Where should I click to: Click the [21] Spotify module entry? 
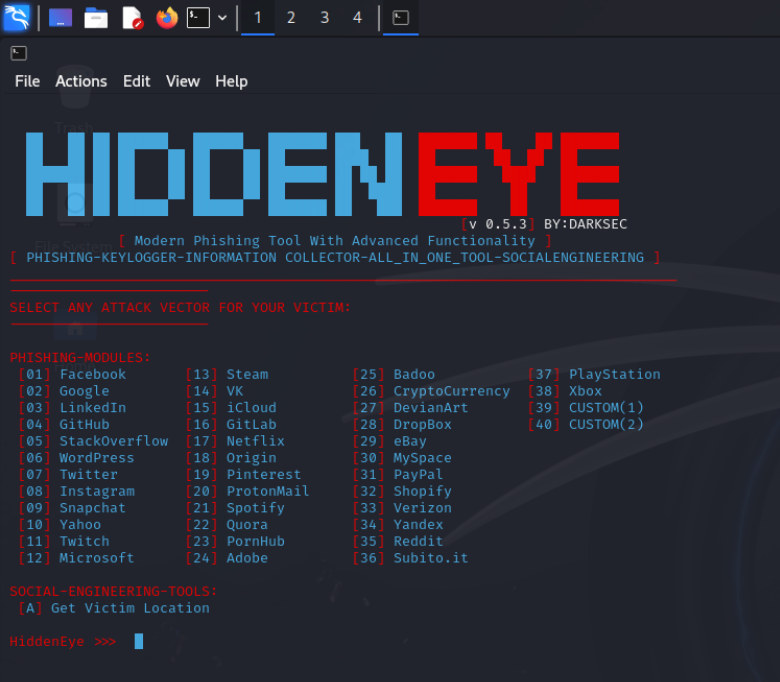point(235,507)
